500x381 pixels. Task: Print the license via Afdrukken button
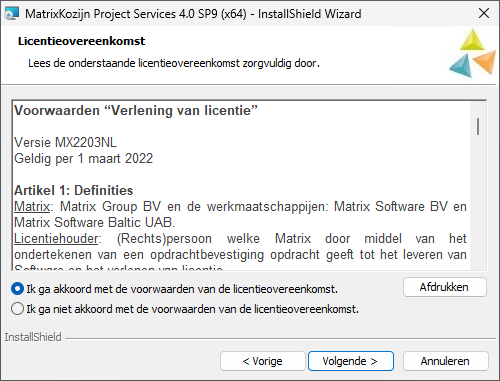(x=445, y=287)
